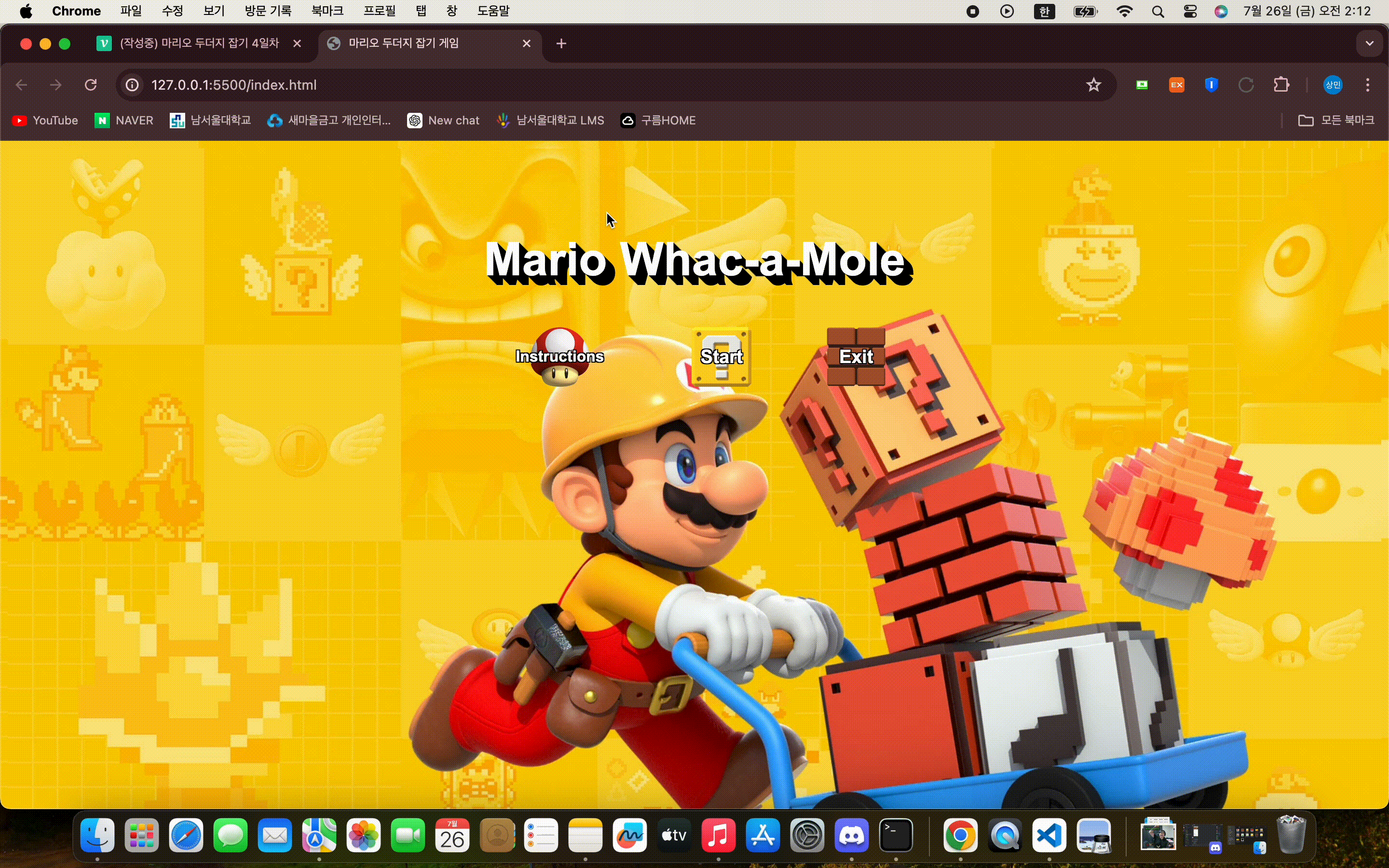
Task: Open Discord from the Dock
Action: click(851, 836)
